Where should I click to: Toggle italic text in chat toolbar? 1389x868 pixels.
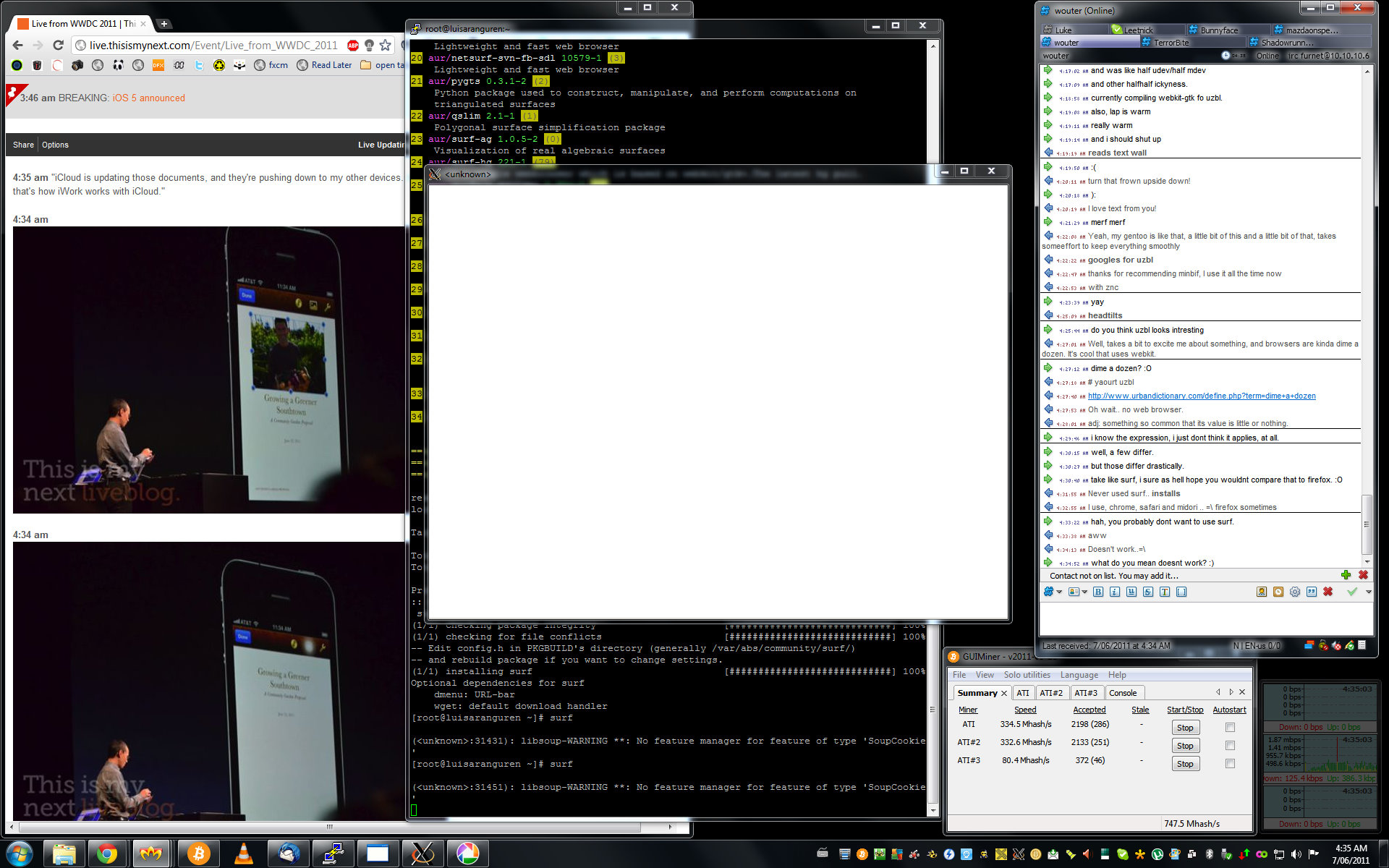click(1115, 592)
